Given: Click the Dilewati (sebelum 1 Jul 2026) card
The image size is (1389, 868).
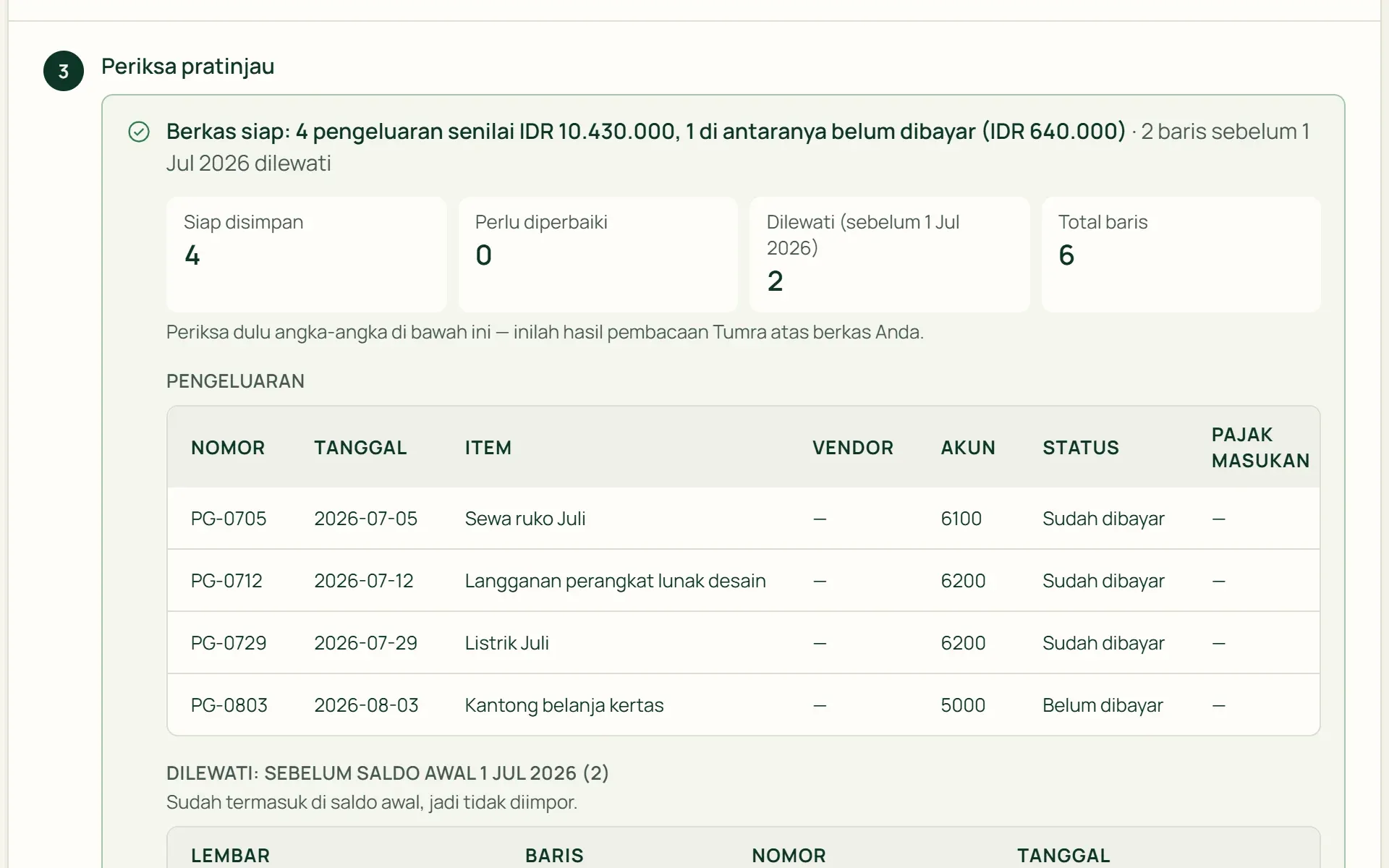Looking at the screenshot, I should click(889, 255).
